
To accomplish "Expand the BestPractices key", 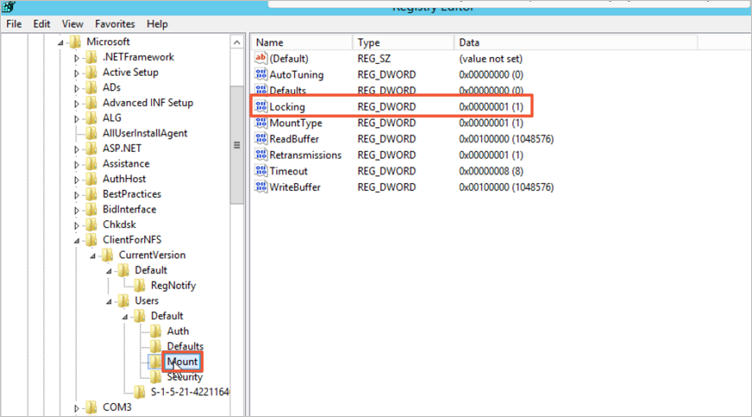I will pyautogui.click(x=76, y=195).
